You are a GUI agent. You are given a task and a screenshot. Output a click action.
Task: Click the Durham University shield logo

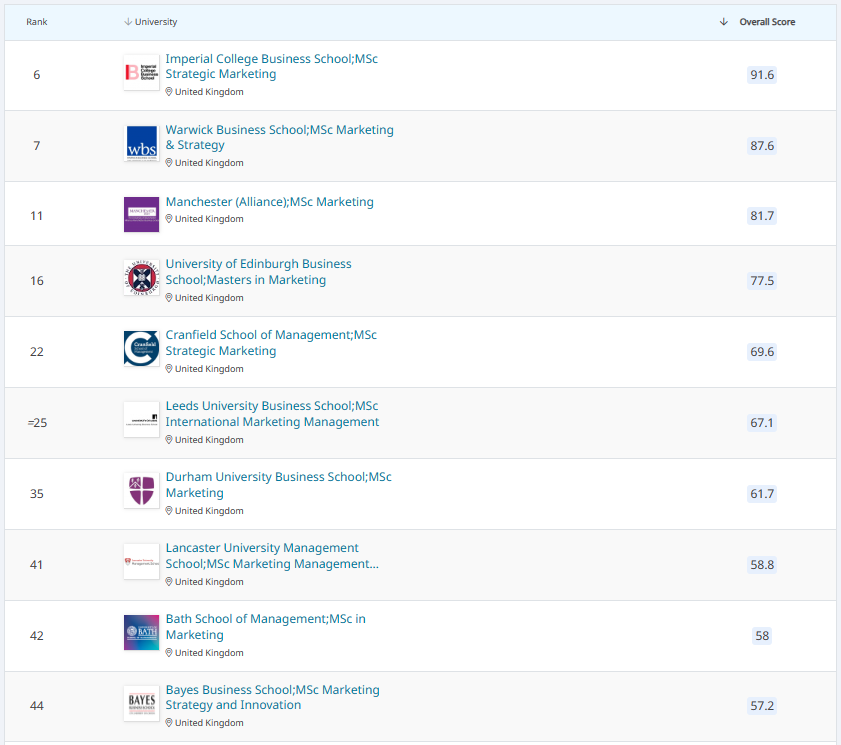coord(142,490)
